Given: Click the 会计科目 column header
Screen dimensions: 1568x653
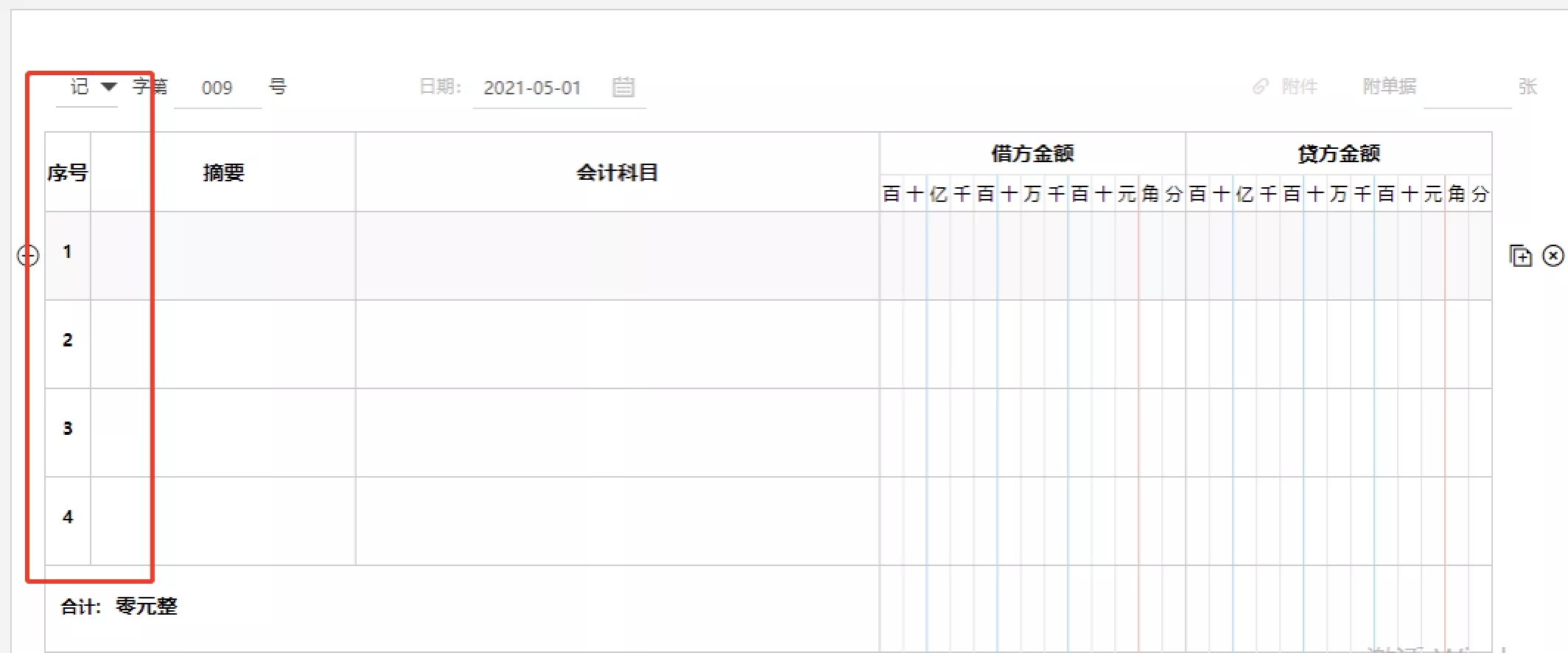Looking at the screenshot, I should pyautogui.click(x=617, y=172).
